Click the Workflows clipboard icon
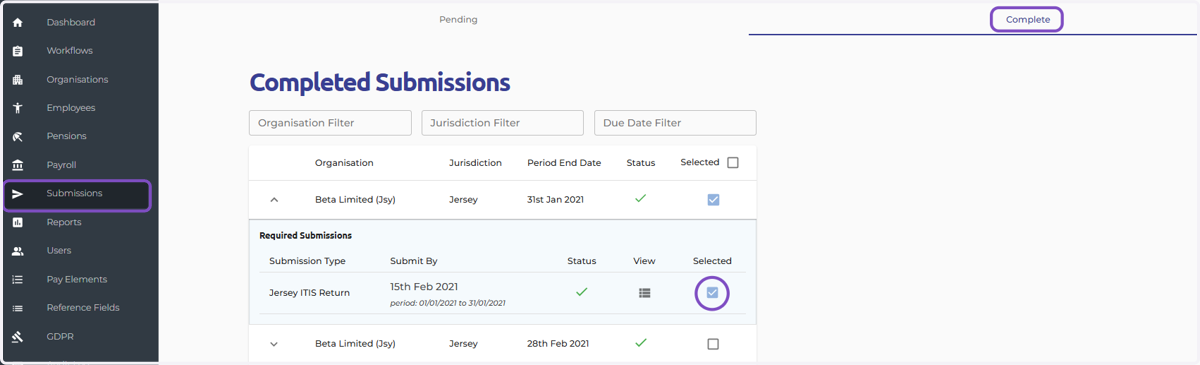The width and height of the screenshot is (1200, 365). pyautogui.click(x=17, y=51)
